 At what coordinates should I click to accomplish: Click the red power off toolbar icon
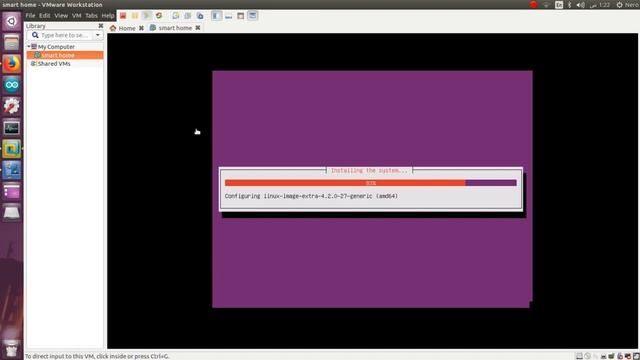coord(123,16)
